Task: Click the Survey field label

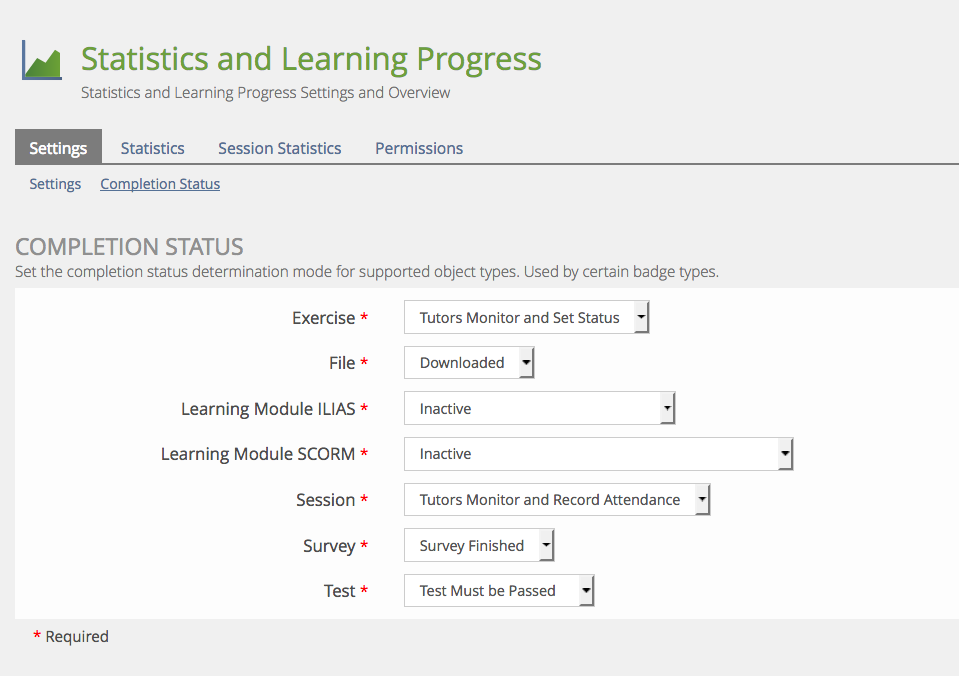Action: (x=329, y=546)
